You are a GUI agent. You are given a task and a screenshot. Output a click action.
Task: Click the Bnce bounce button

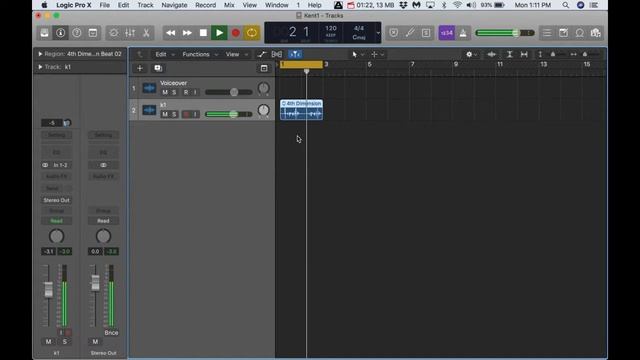click(x=111, y=333)
